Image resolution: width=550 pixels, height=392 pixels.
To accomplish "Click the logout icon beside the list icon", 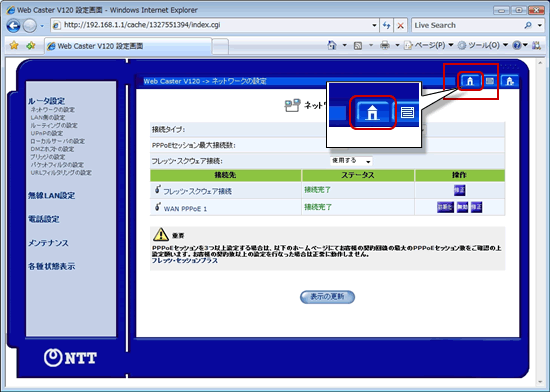I will (x=509, y=81).
